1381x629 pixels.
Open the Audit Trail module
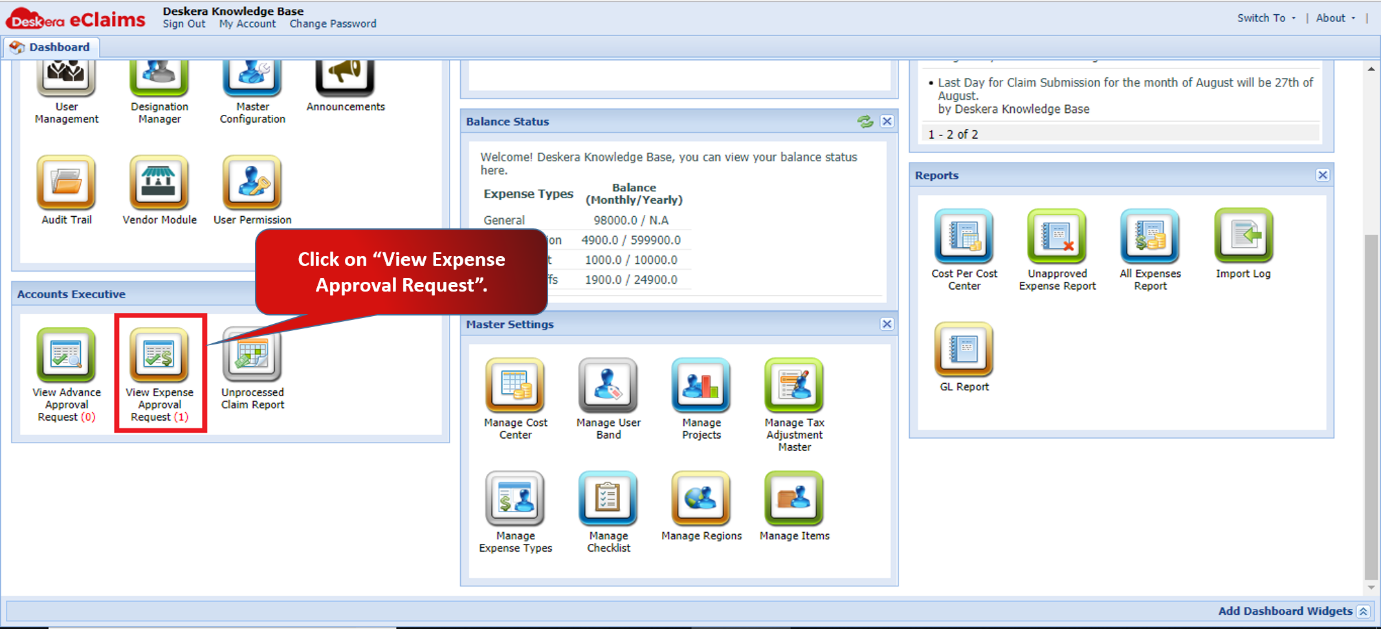point(66,184)
